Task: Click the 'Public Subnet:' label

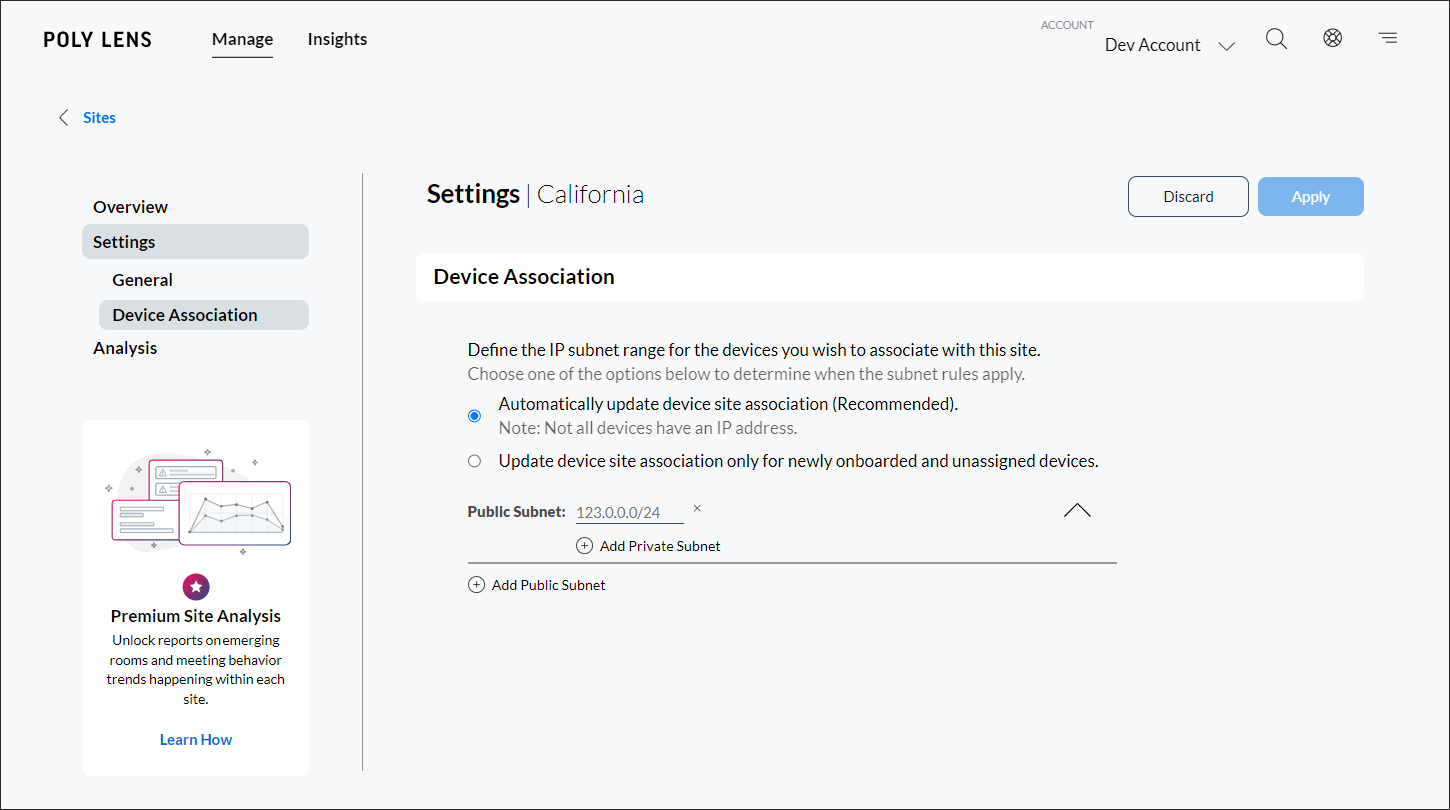Action: point(516,512)
